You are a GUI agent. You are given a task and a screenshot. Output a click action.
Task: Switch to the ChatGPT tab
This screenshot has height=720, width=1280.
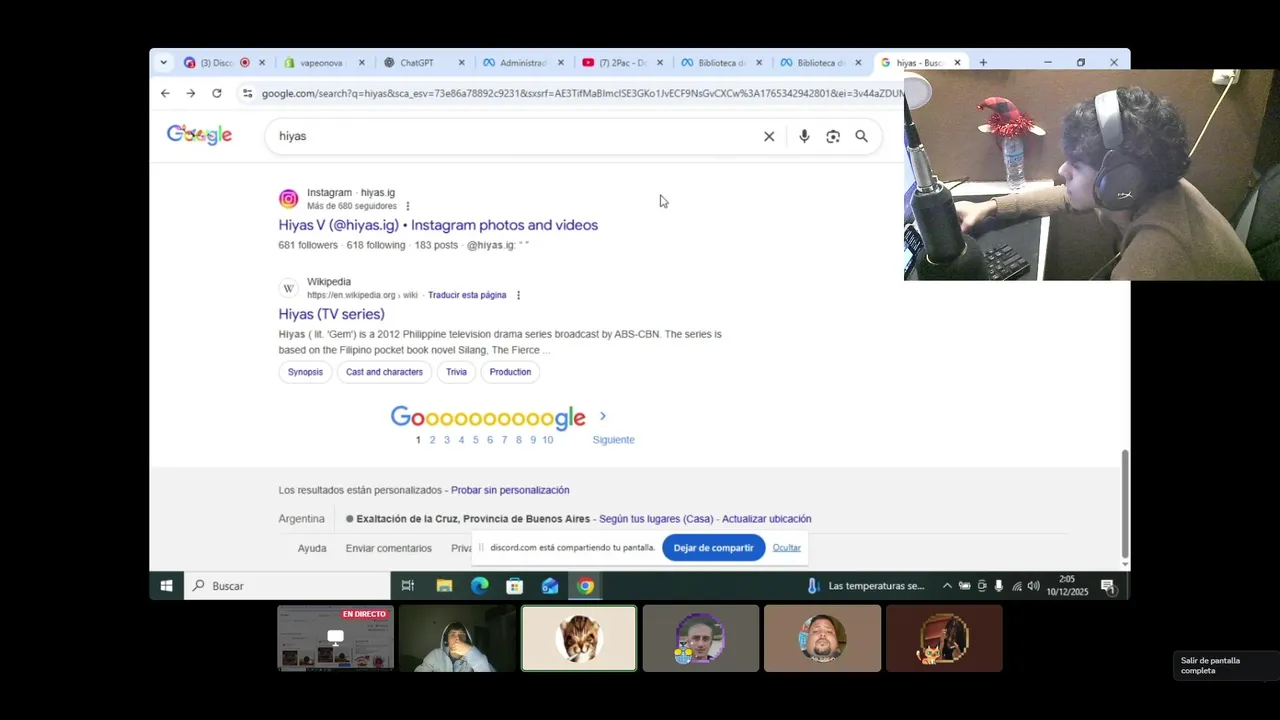(x=416, y=62)
